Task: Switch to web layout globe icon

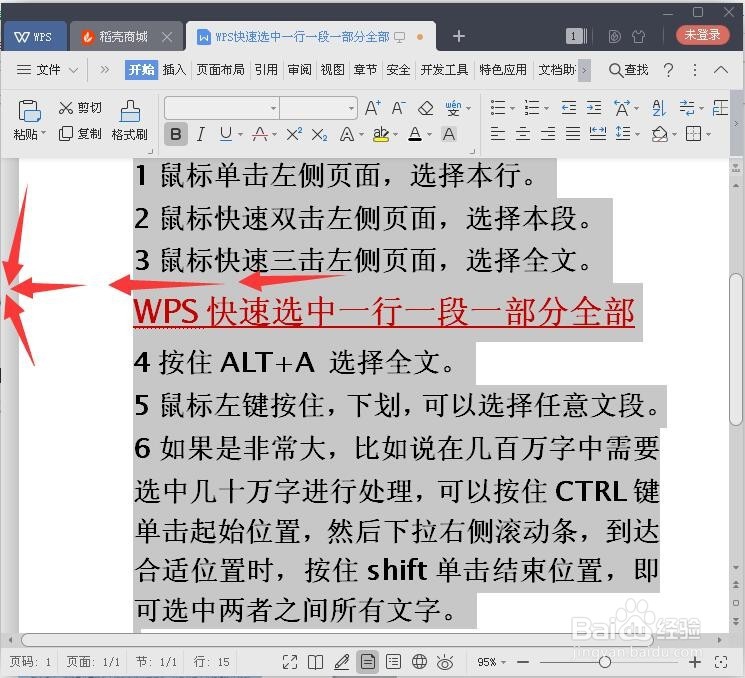Action: point(419,661)
